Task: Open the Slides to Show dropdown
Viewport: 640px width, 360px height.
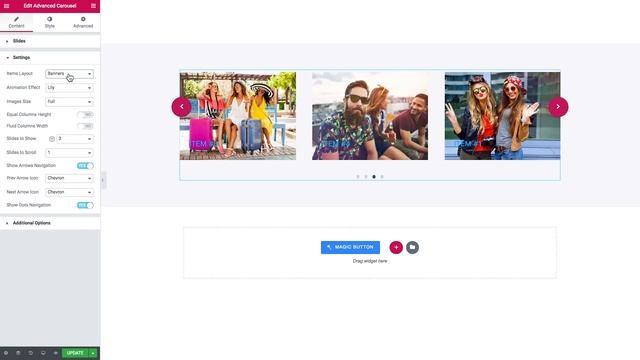Action: point(75,139)
